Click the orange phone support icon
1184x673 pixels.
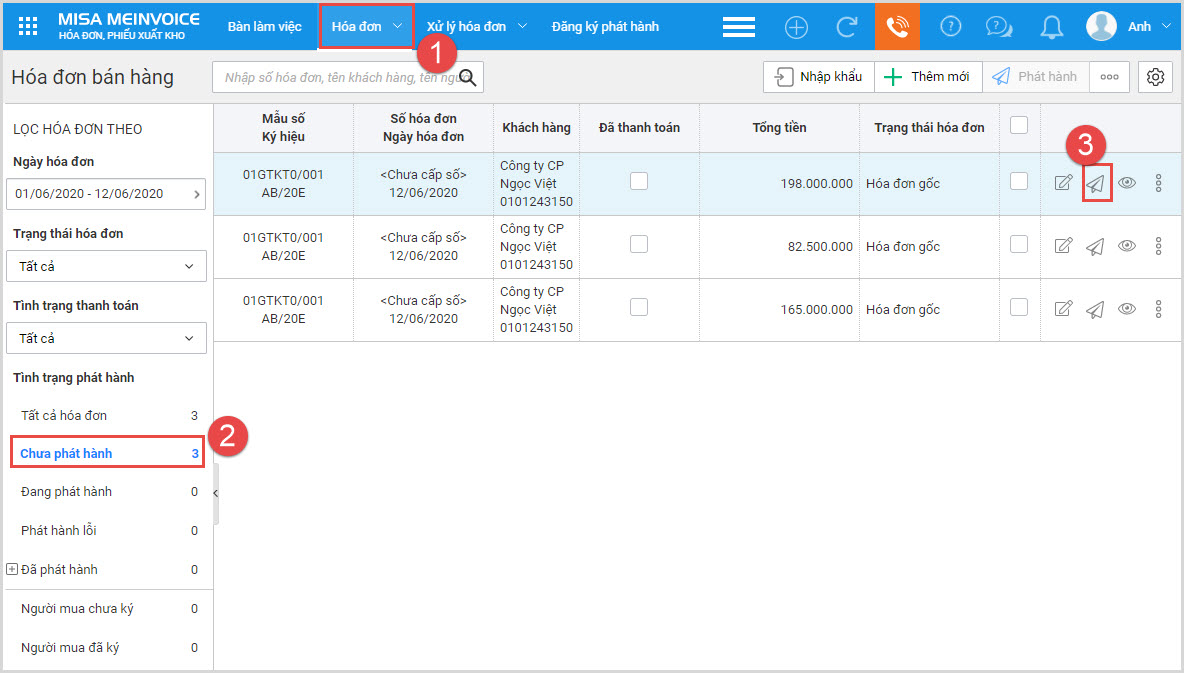coord(897,26)
